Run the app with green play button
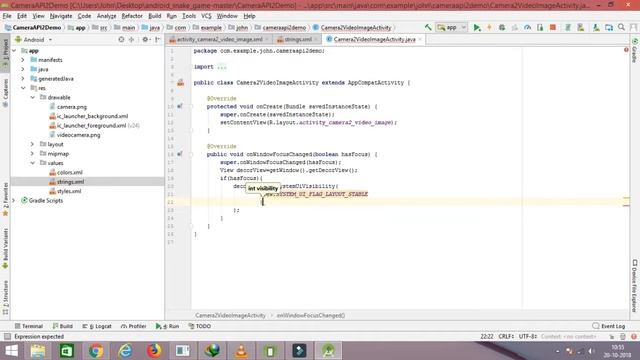 click(476, 27)
